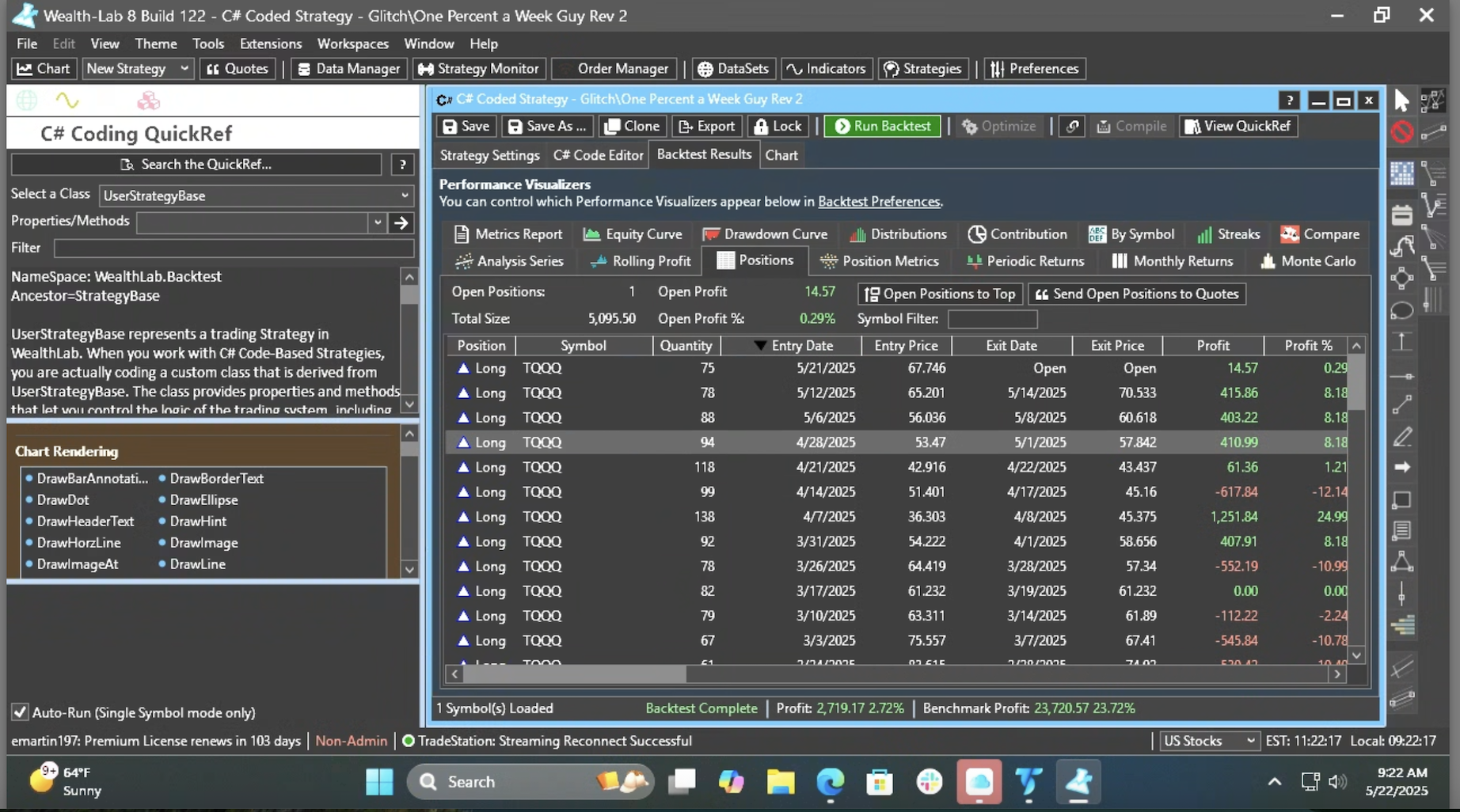Image resolution: width=1460 pixels, height=812 pixels.
Task: Click the pink cubes icon in QuickRef panel
Action: point(148,101)
